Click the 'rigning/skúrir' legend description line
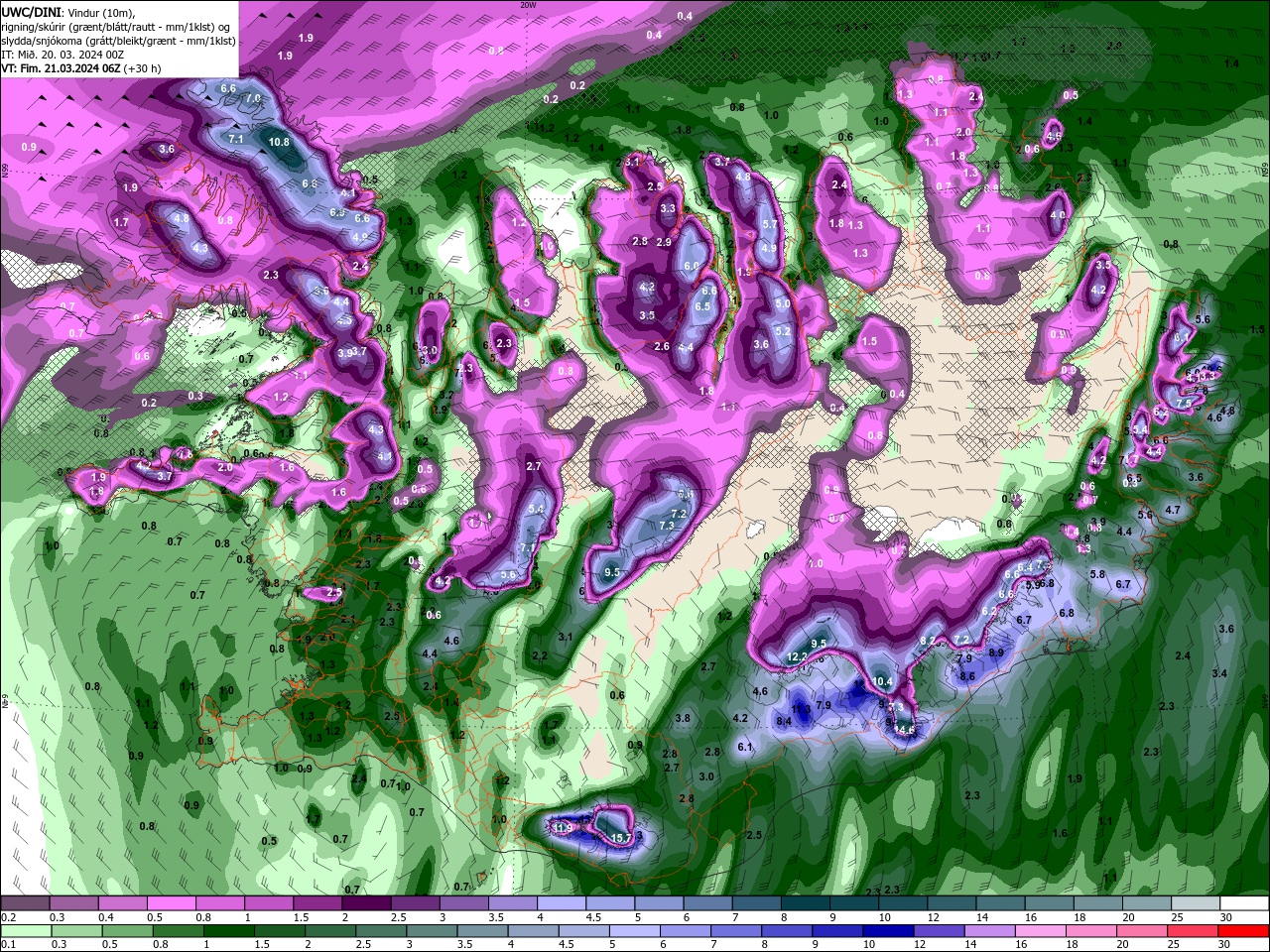1270x952 pixels. pos(115,26)
